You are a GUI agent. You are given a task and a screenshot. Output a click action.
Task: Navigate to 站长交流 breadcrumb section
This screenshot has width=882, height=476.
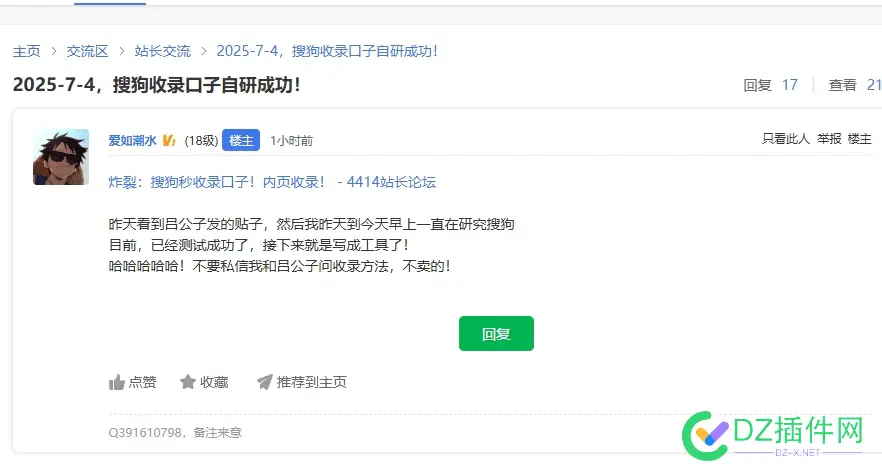(x=162, y=51)
